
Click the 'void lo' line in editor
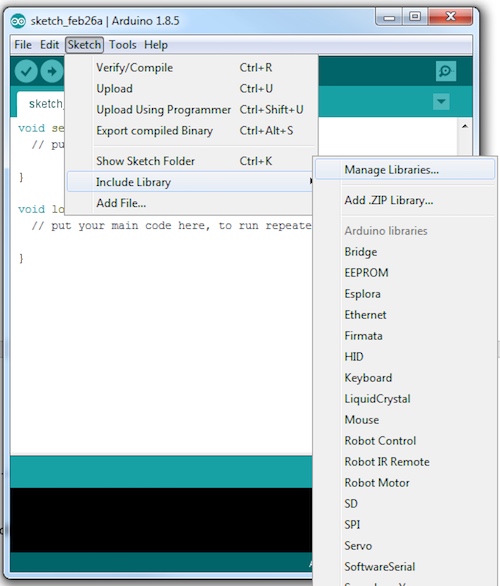(41, 209)
